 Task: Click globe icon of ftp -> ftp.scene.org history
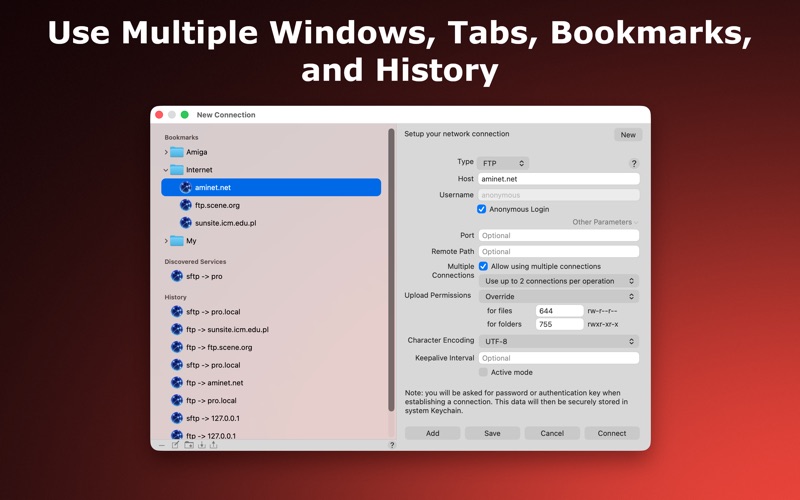[177, 347]
